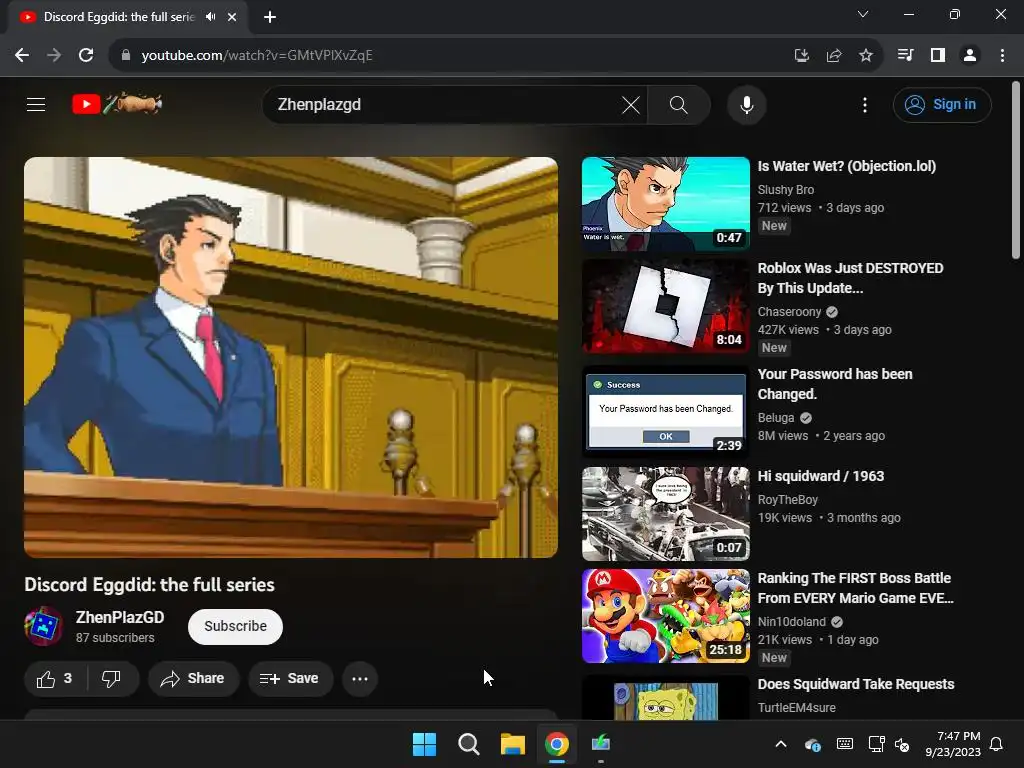Open the notifications bell in the tray
The height and width of the screenshot is (768, 1024).
[x=997, y=744]
